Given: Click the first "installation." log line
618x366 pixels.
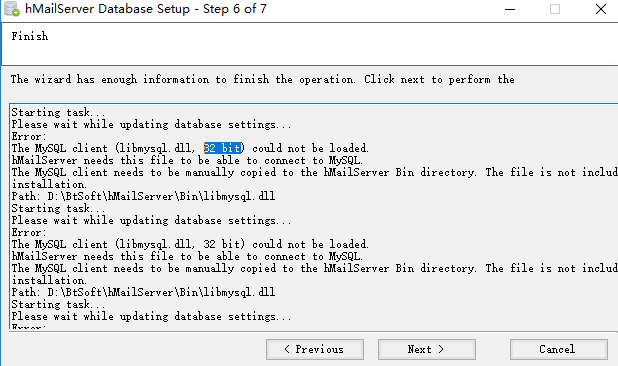Looking at the screenshot, I should tap(49, 184).
